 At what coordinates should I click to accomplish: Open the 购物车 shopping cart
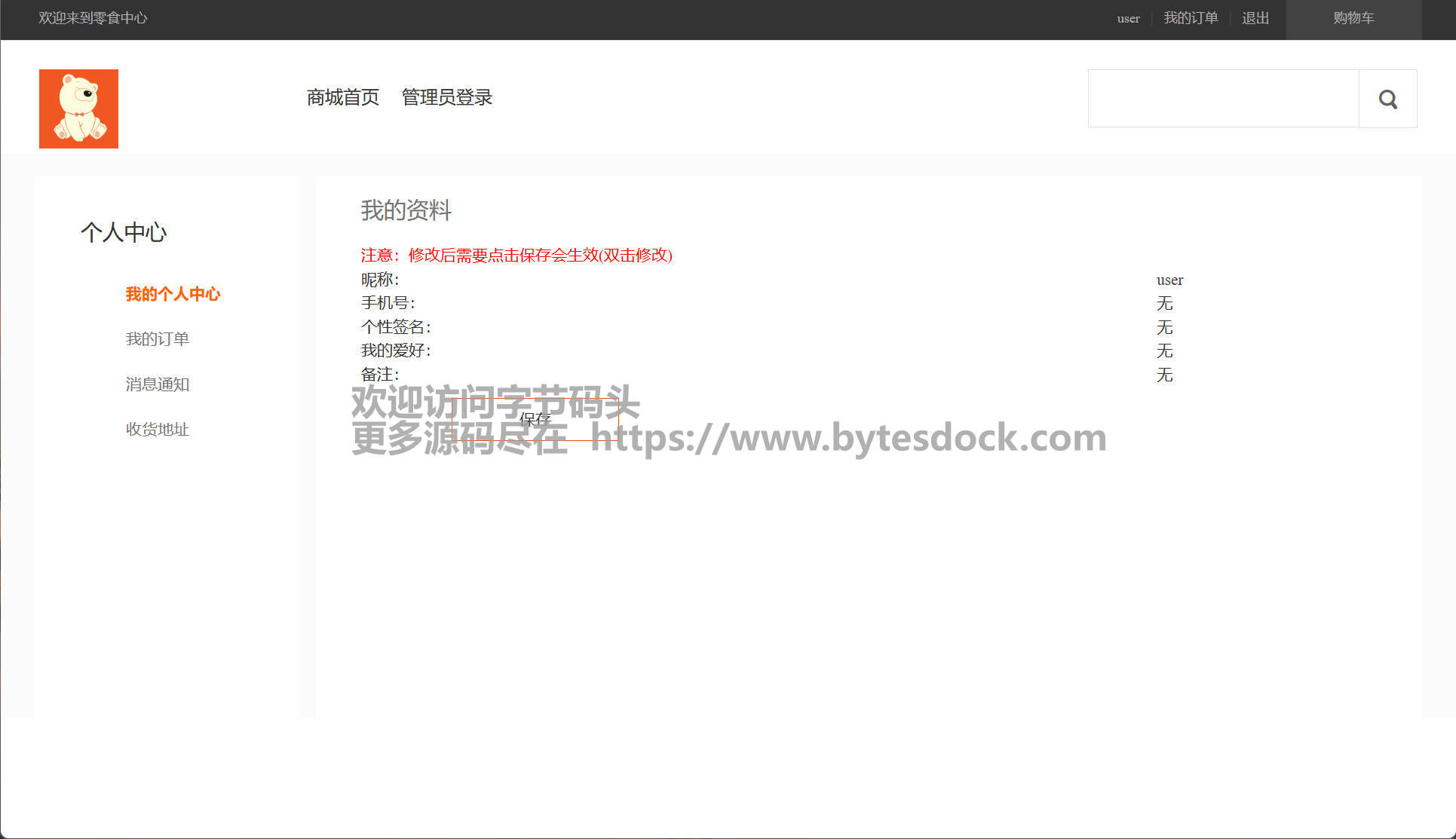(x=1353, y=18)
